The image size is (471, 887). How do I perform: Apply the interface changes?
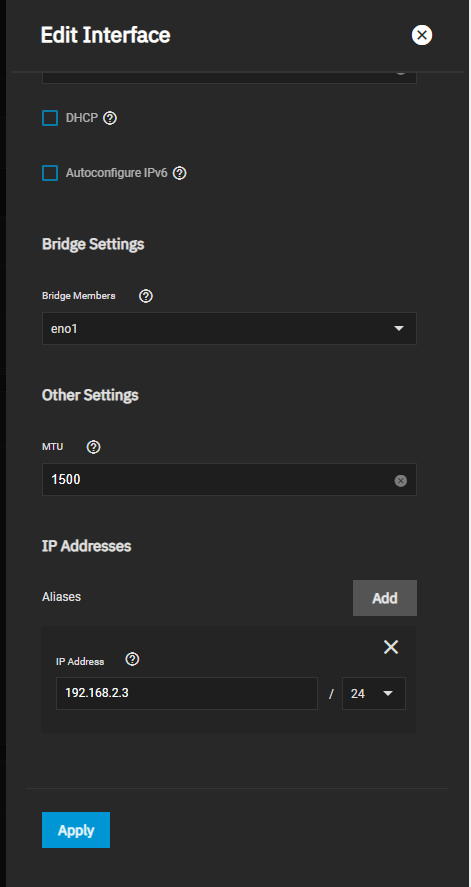pos(76,830)
